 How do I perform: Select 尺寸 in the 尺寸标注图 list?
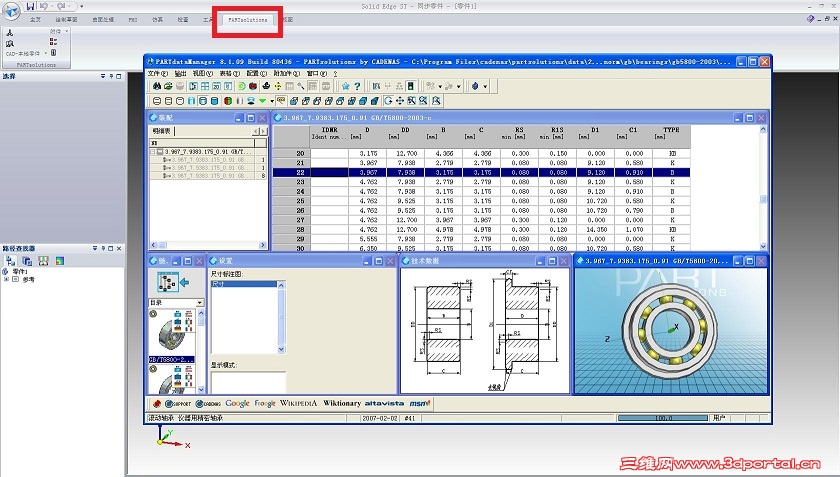pyautogui.click(x=244, y=284)
